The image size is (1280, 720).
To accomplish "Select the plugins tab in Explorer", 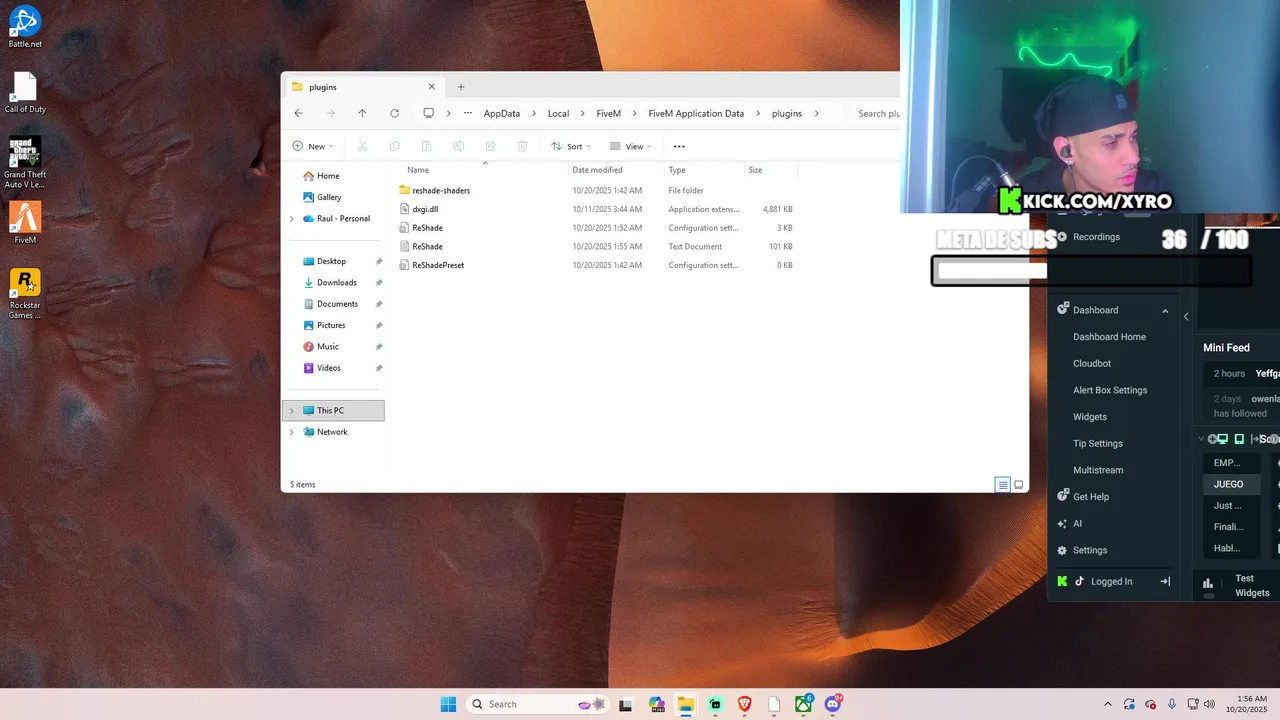I will click(x=365, y=87).
